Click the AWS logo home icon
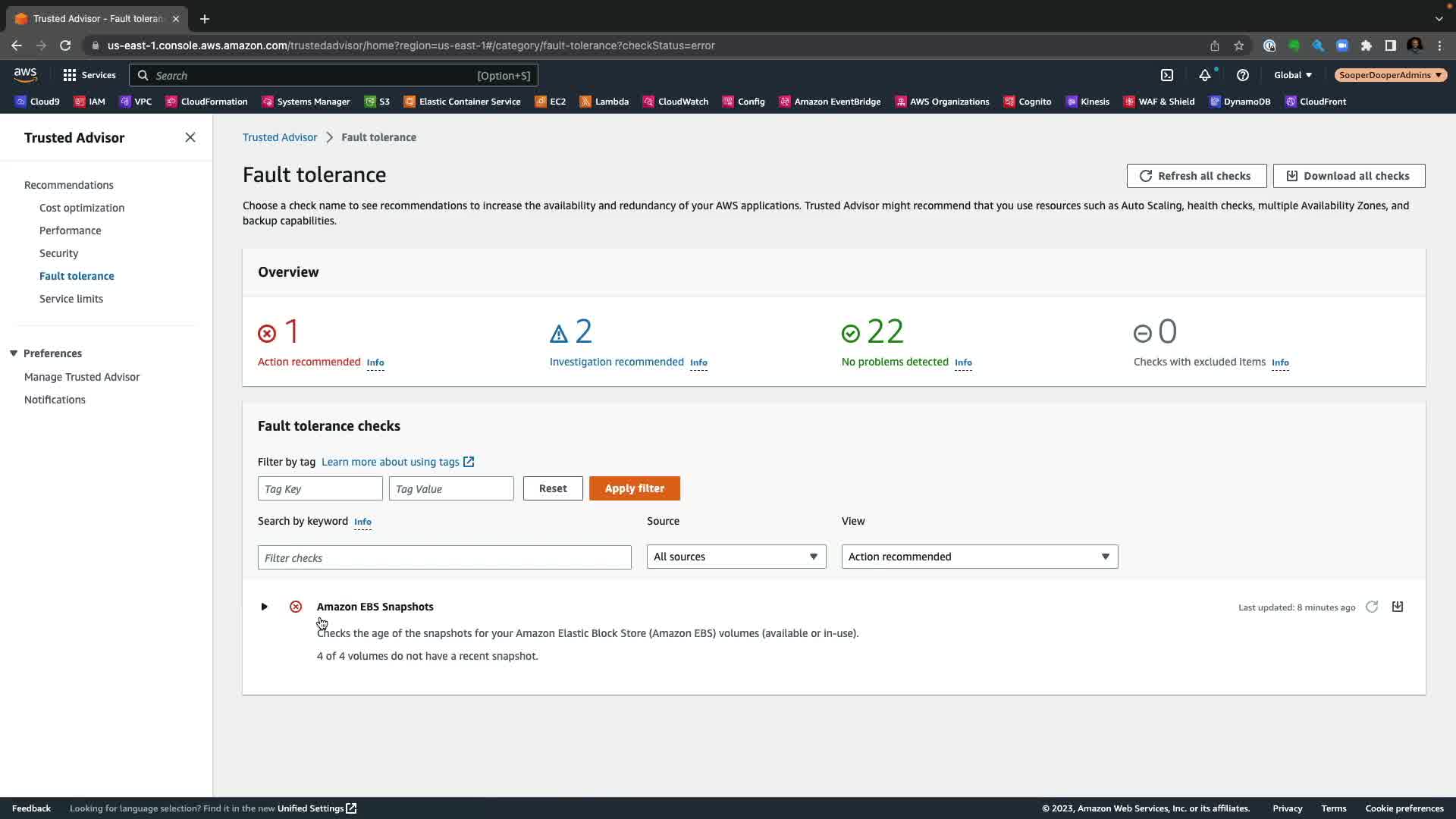This screenshot has height=819, width=1456. [x=25, y=74]
